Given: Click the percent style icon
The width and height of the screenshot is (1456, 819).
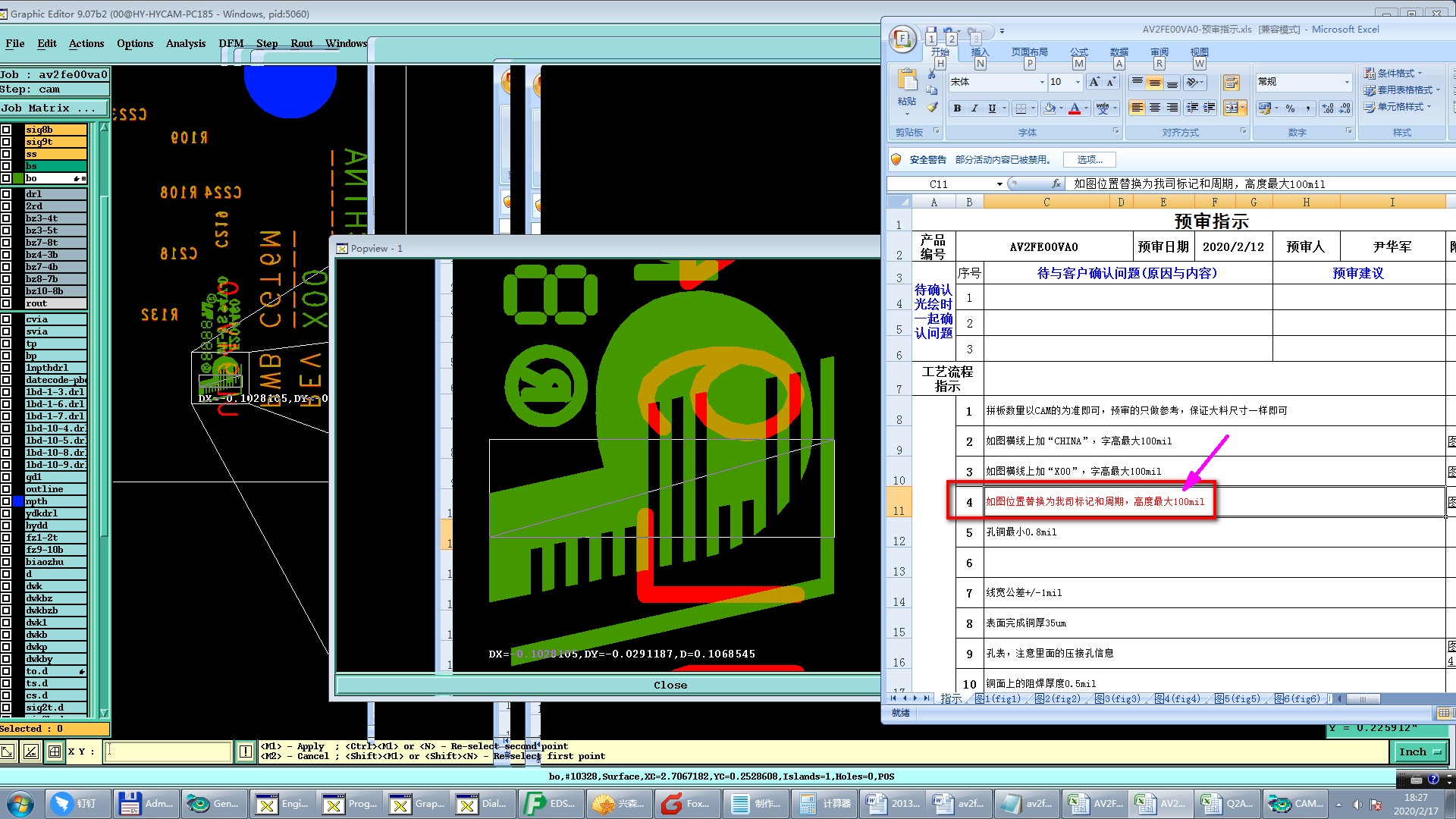Looking at the screenshot, I should pyautogui.click(x=1290, y=108).
